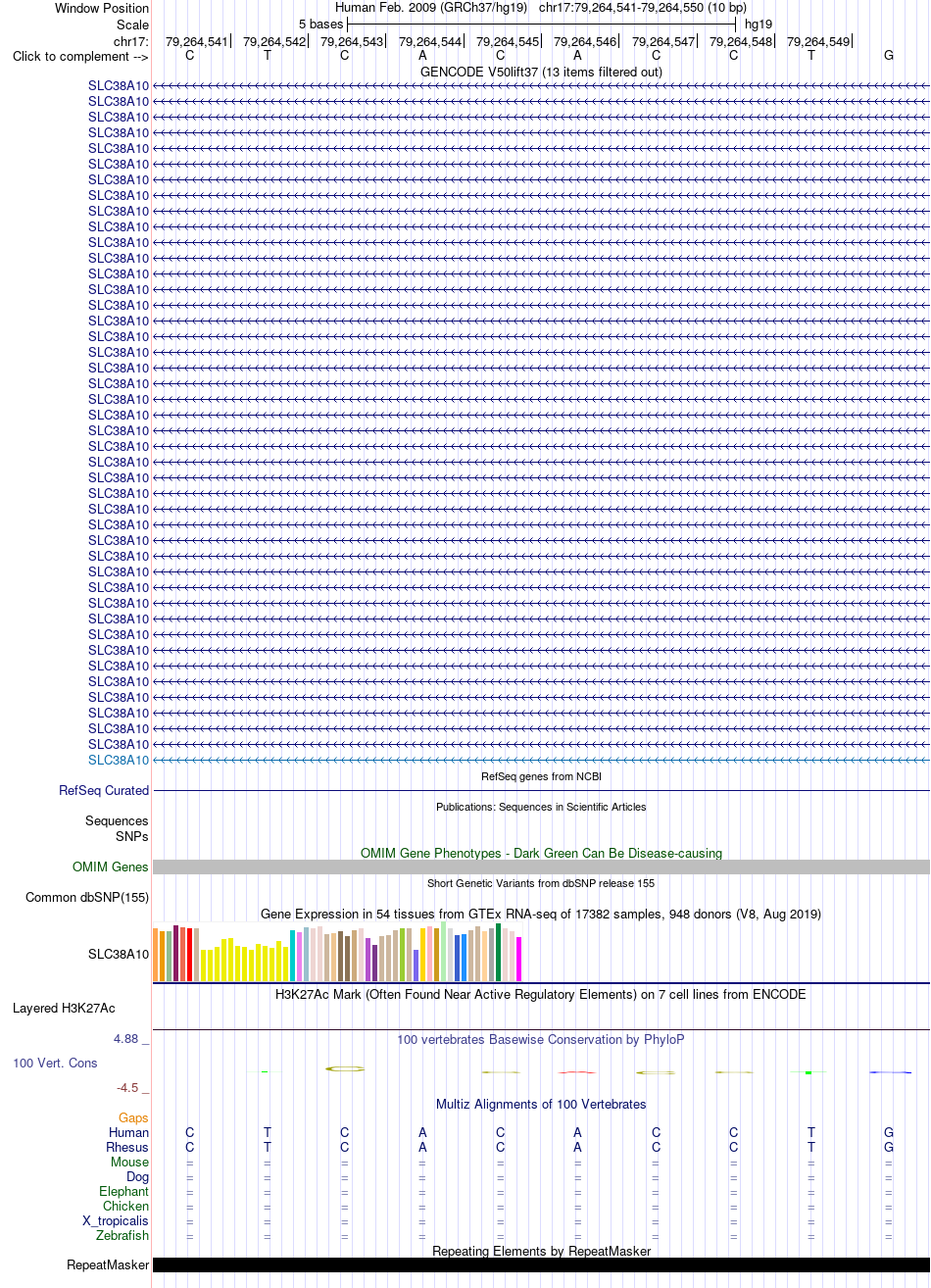Image resolution: width=931 pixels, height=1288 pixels.
Task: Select the Zebrafish alignment row label
Action: coord(122,1235)
